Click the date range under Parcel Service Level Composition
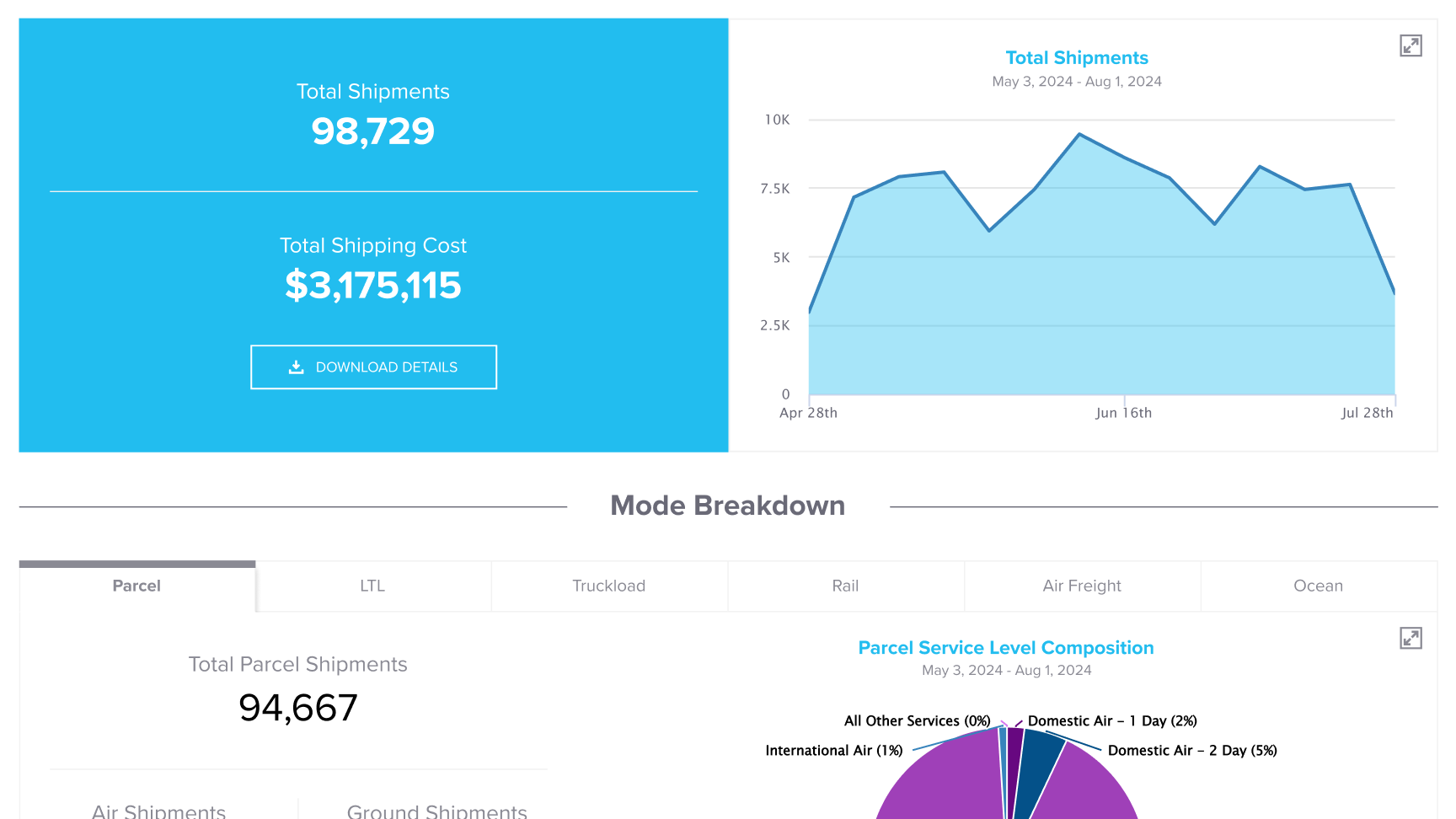Viewport: 1456px width, 819px height. click(x=1006, y=671)
